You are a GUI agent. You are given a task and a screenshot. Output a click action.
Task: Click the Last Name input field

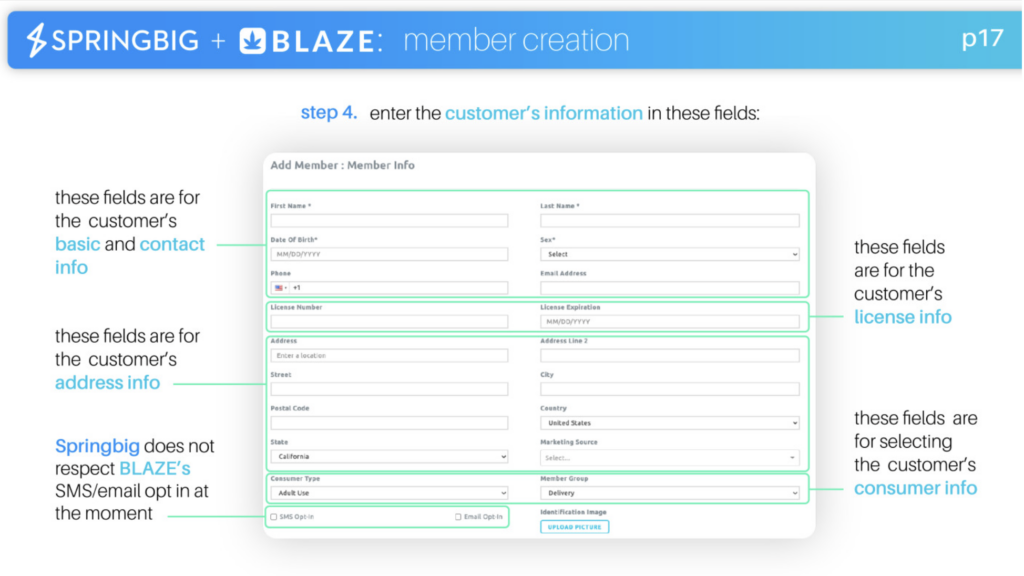click(x=669, y=221)
